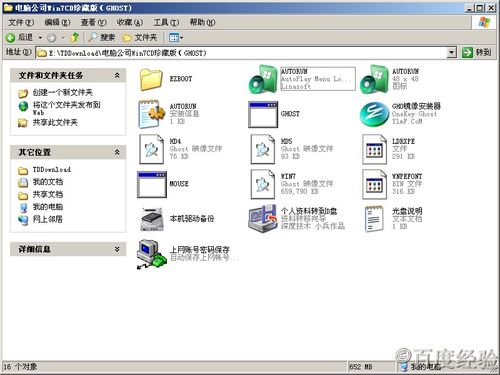Viewport: 500px width, 375px height.
Task: Click 创建一个新文件夹 task link
Action: click(x=62, y=93)
